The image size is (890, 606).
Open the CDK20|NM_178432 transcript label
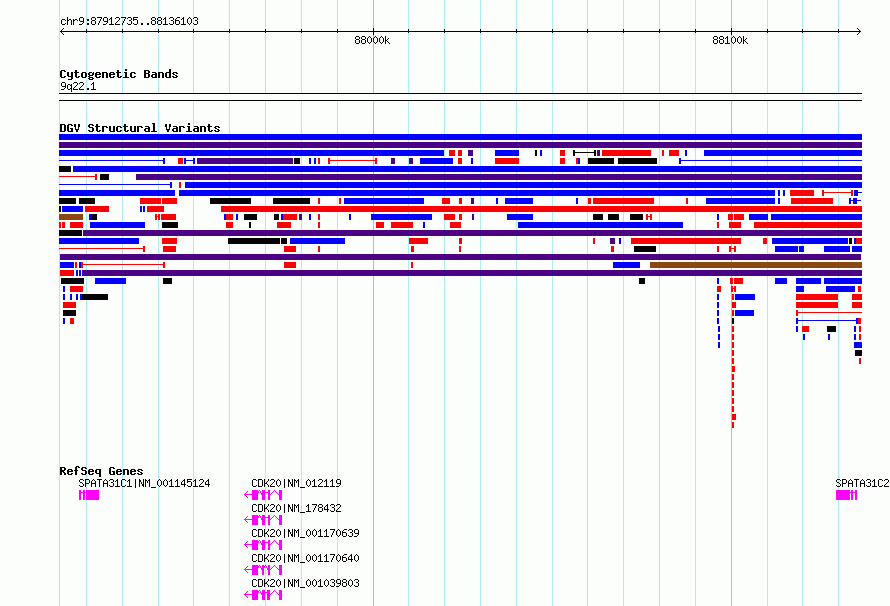coord(296,508)
